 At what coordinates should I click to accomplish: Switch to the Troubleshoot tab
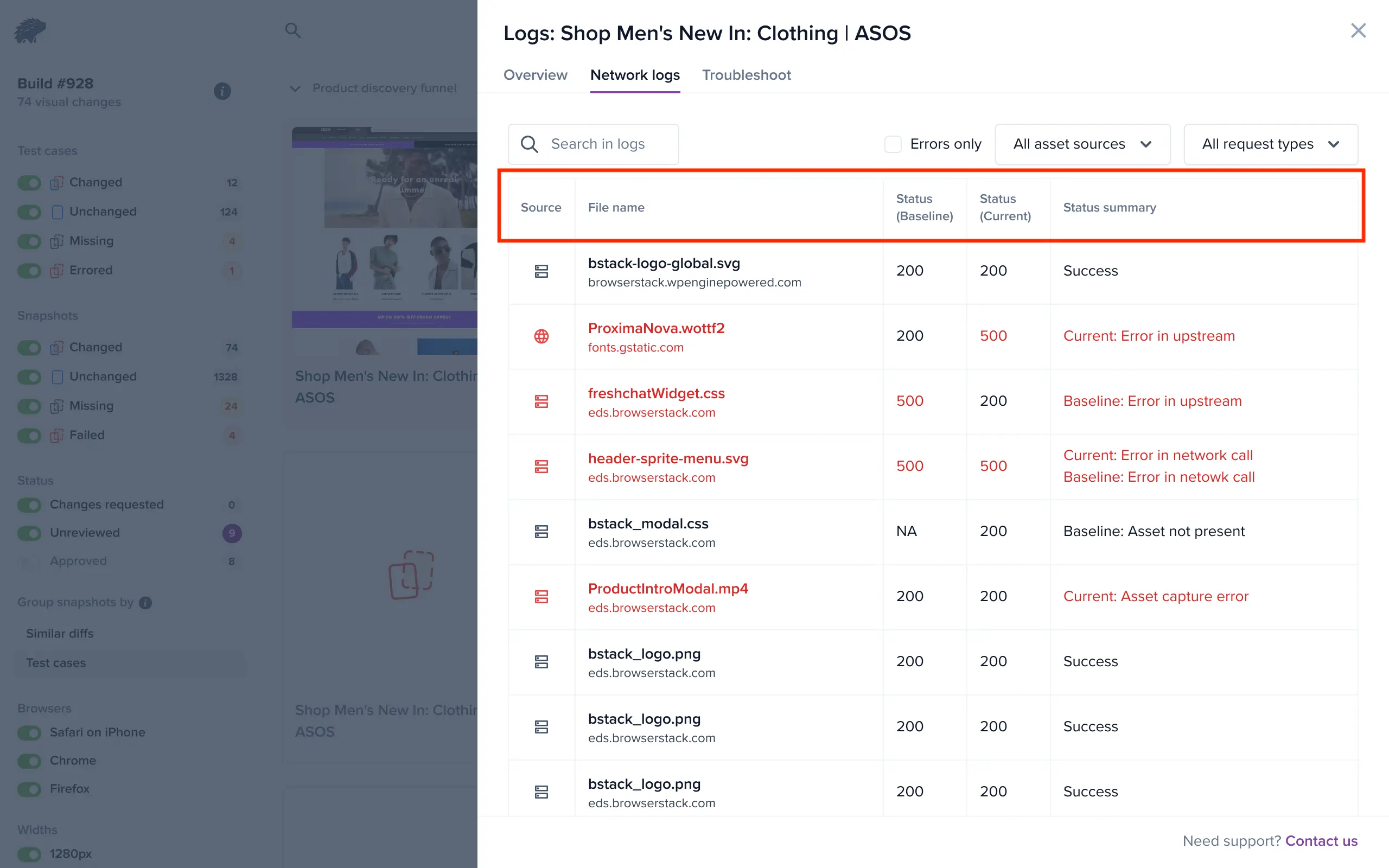(x=746, y=75)
